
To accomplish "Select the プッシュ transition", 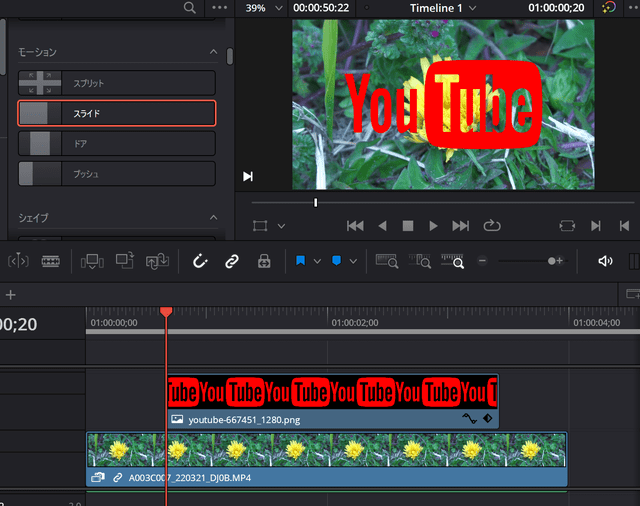I will click(117, 174).
